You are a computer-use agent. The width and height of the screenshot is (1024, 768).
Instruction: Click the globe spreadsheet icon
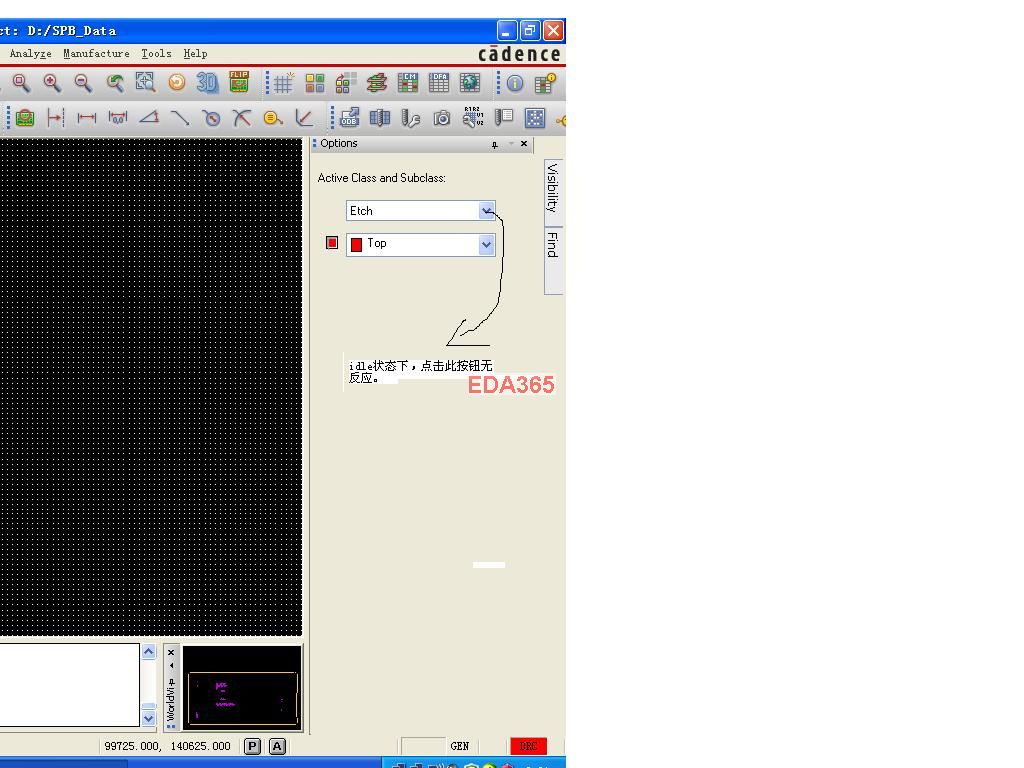click(x=470, y=83)
